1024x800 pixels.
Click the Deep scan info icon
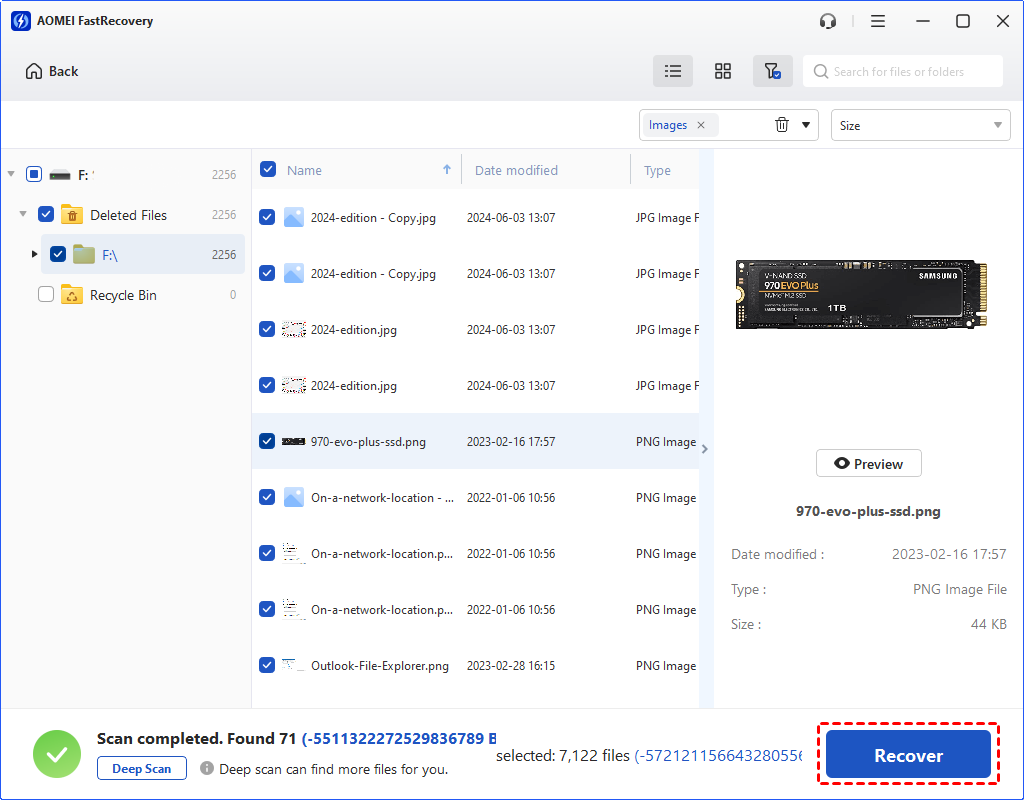point(207,768)
